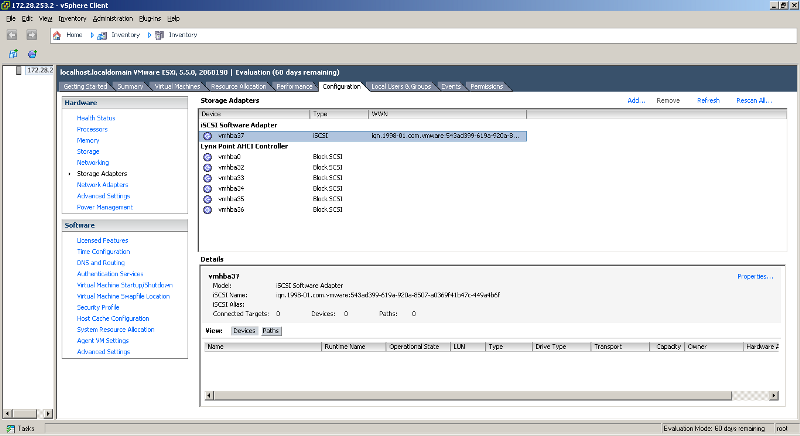Viewport: 800px width, 436px height.
Task: Open Network Adapters link
Action: pos(103,185)
